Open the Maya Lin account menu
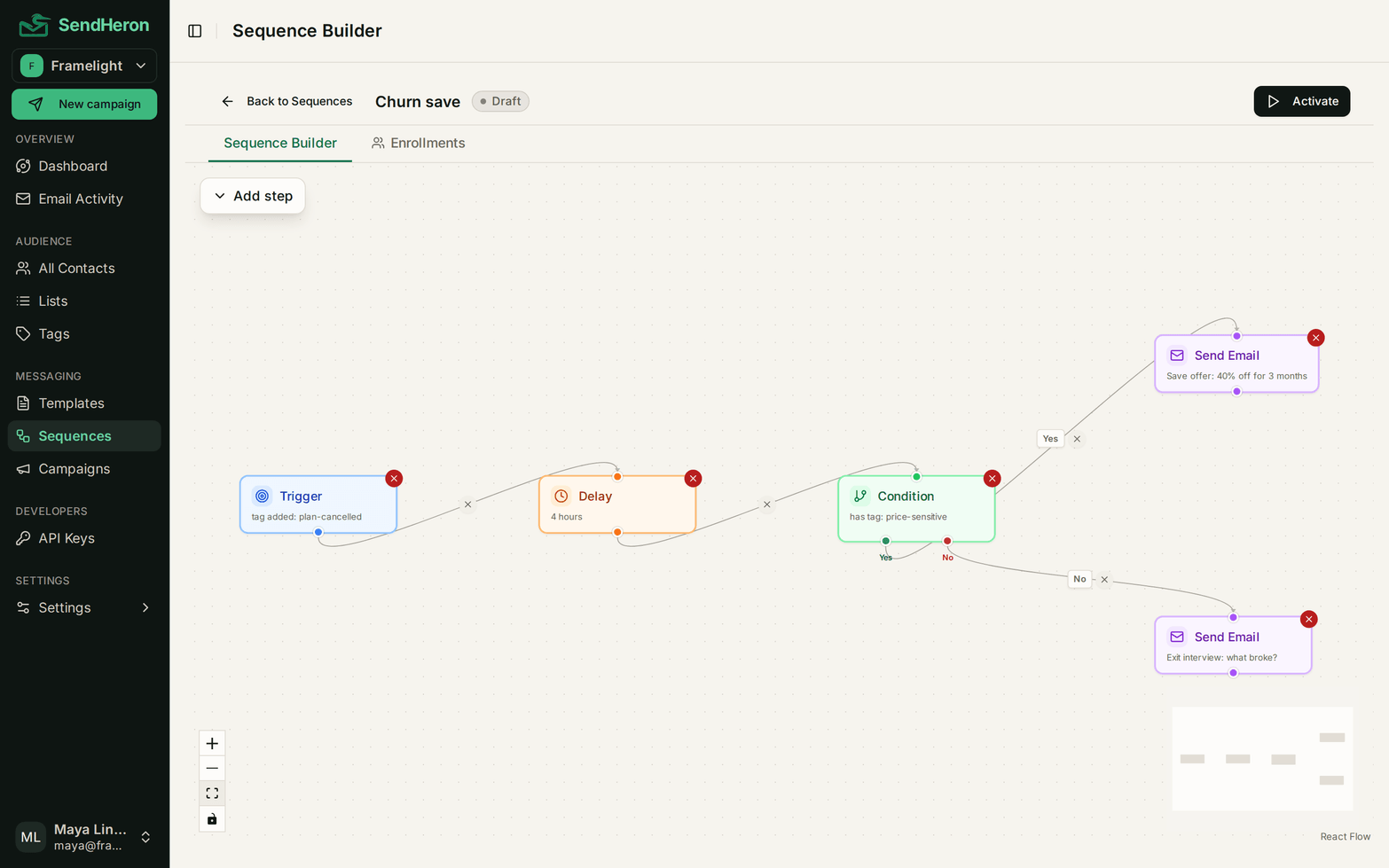 (84, 837)
